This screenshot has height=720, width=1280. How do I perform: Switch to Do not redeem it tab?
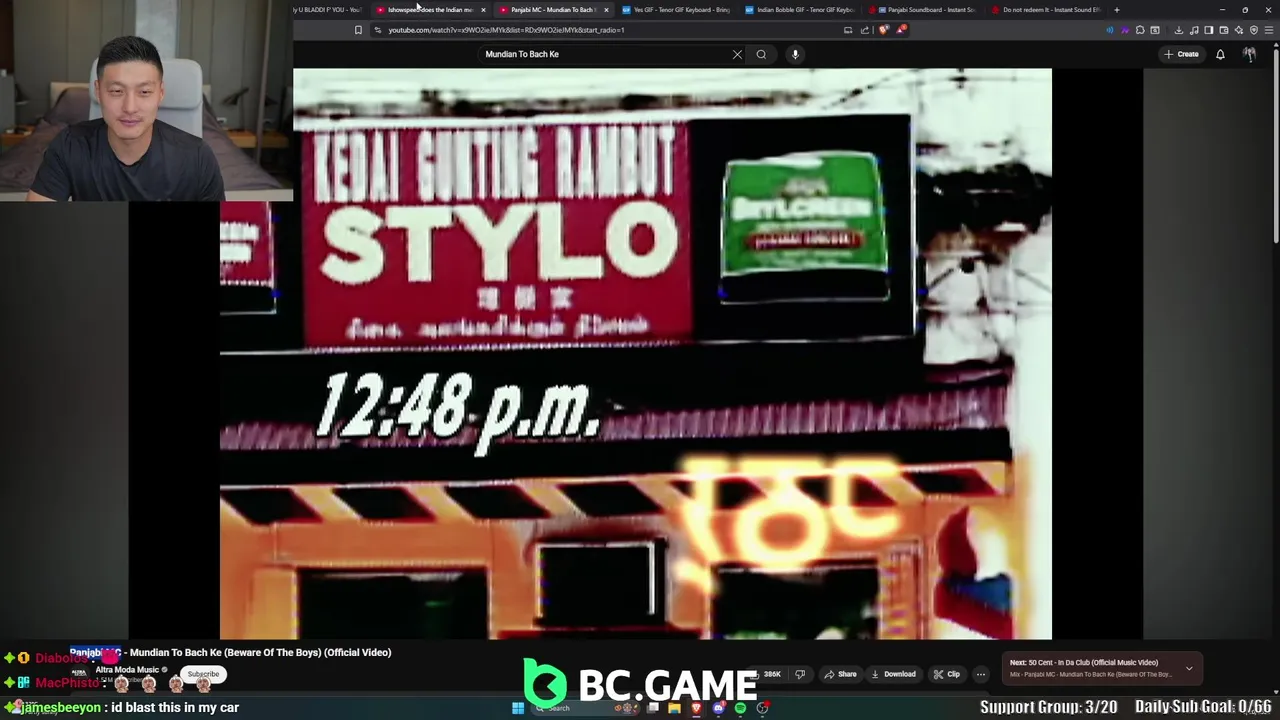1045,10
